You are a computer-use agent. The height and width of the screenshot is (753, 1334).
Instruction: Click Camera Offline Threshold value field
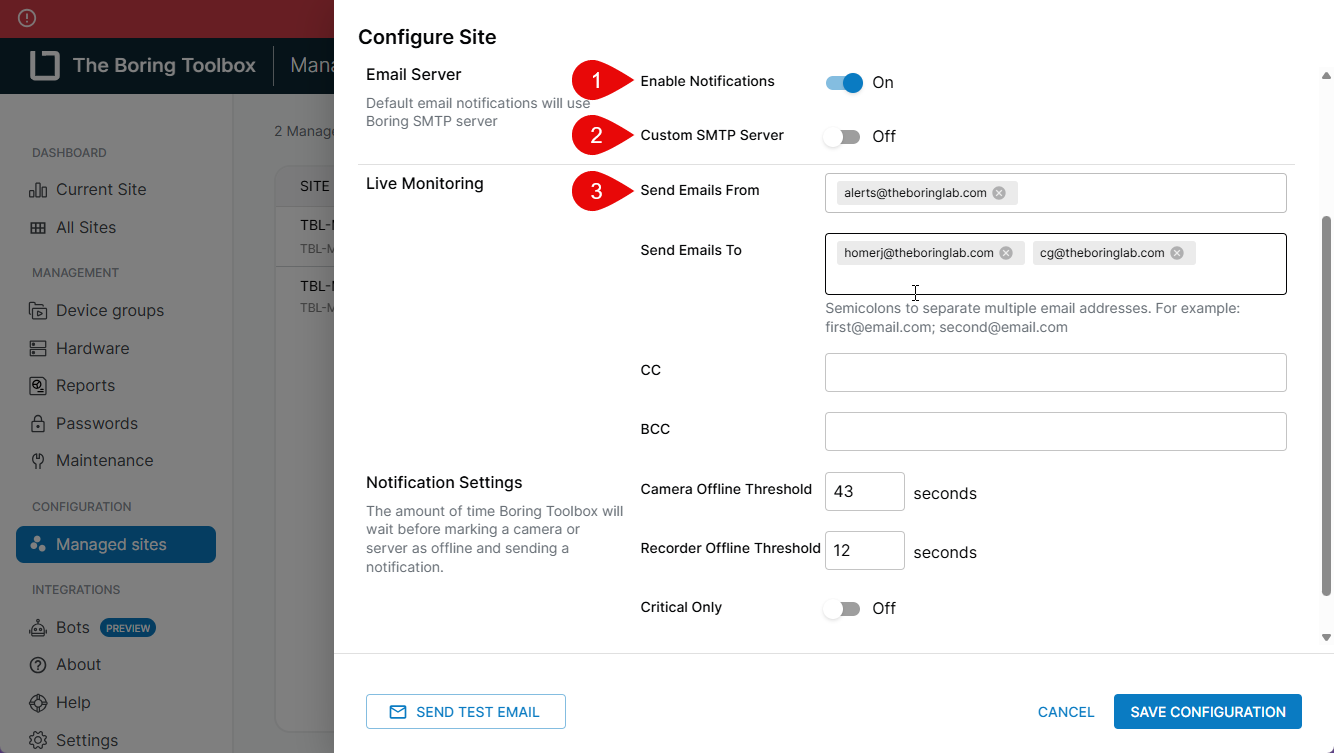coord(865,492)
